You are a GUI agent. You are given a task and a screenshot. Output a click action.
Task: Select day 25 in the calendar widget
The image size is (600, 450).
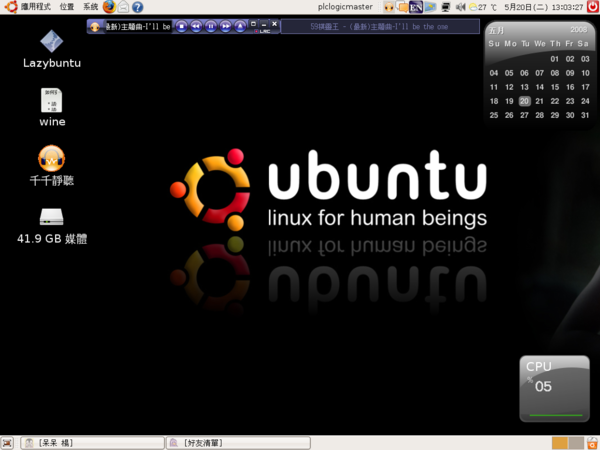coord(494,115)
